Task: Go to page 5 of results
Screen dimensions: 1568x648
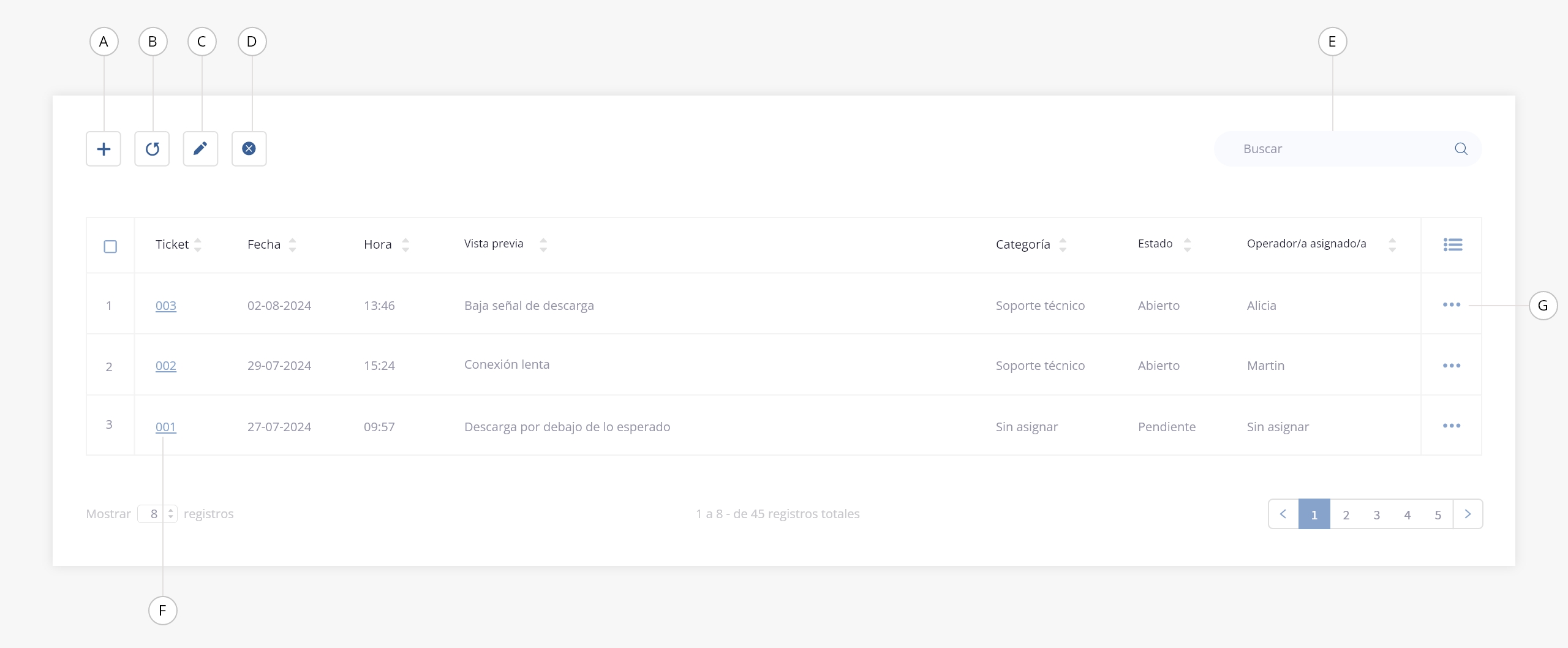Action: pyautogui.click(x=1438, y=514)
